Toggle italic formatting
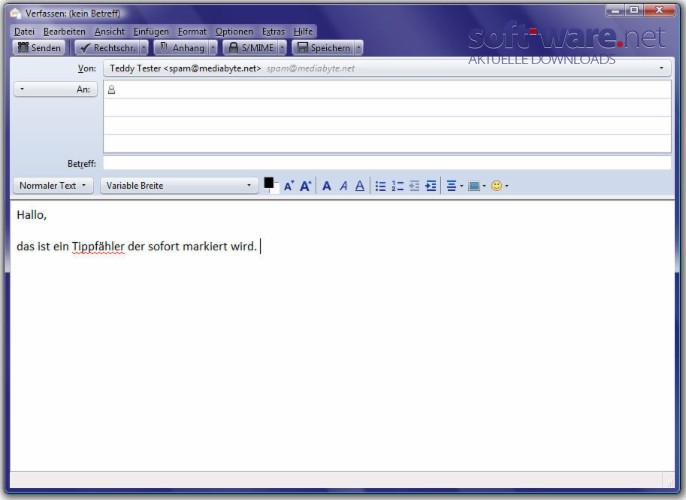The height and width of the screenshot is (500, 686). pos(343,186)
